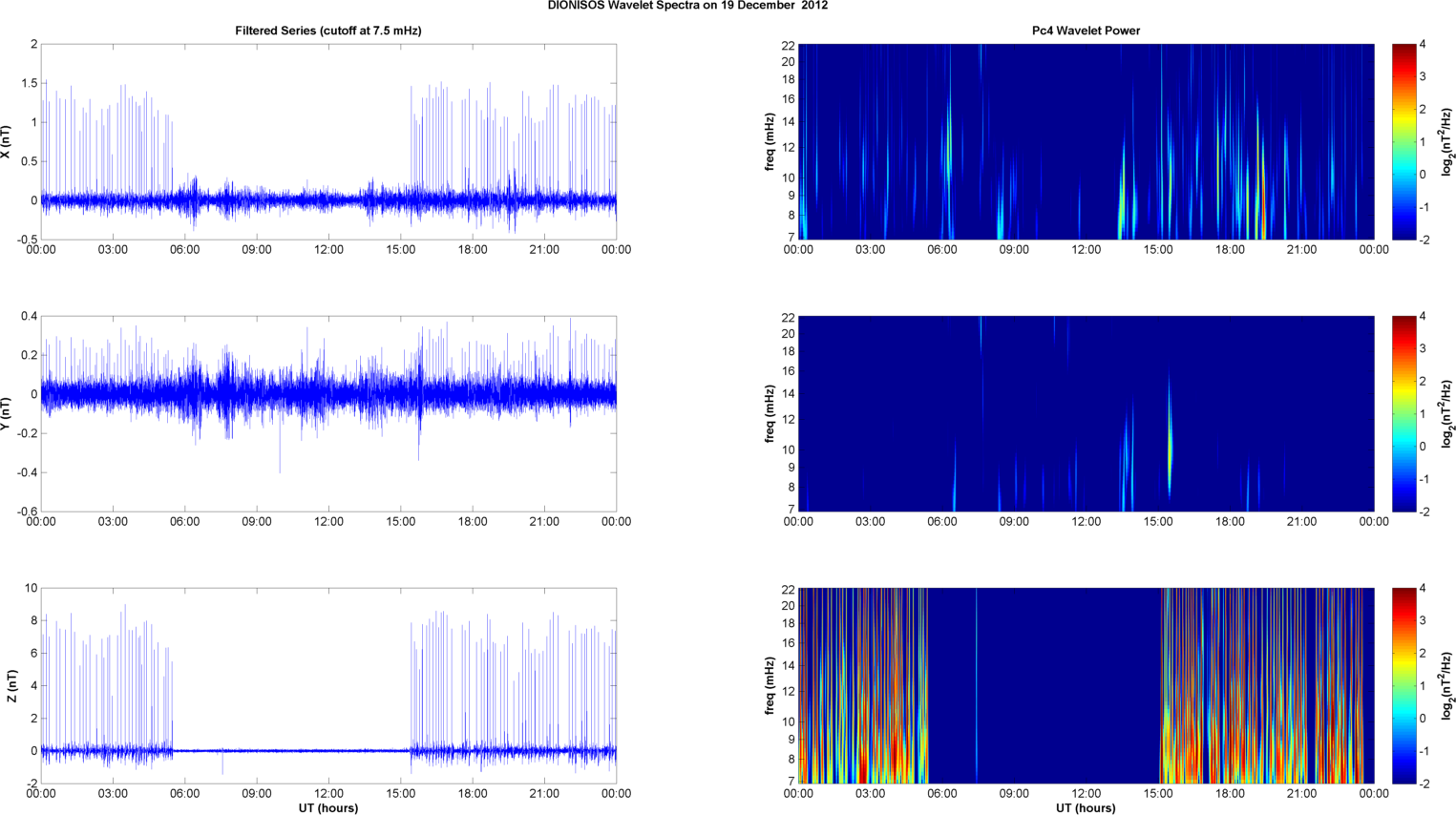The height and width of the screenshot is (815, 1456).
Task: Click the 15:00 tick under bottom spectrogram
Action: point(1158,793)
